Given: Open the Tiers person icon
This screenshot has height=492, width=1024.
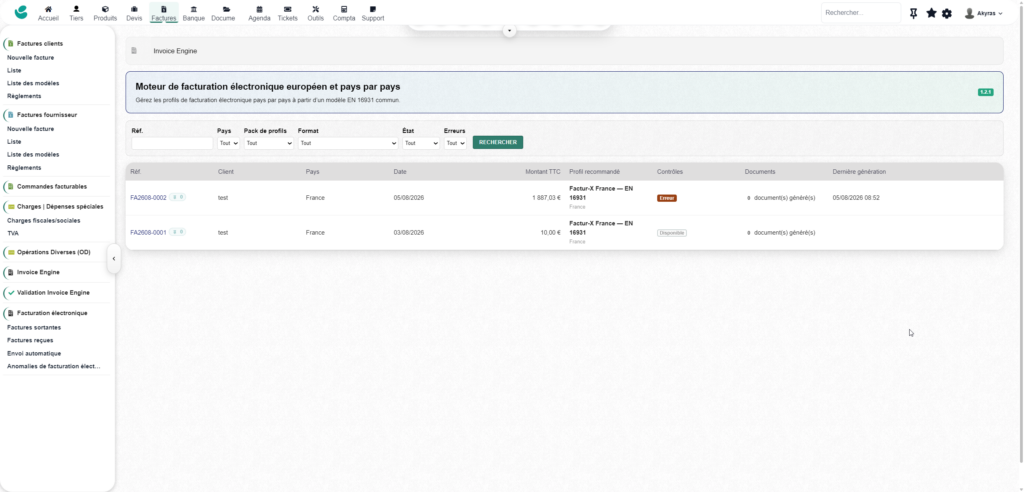Looking at the screenshot, I should coord(76,9).
